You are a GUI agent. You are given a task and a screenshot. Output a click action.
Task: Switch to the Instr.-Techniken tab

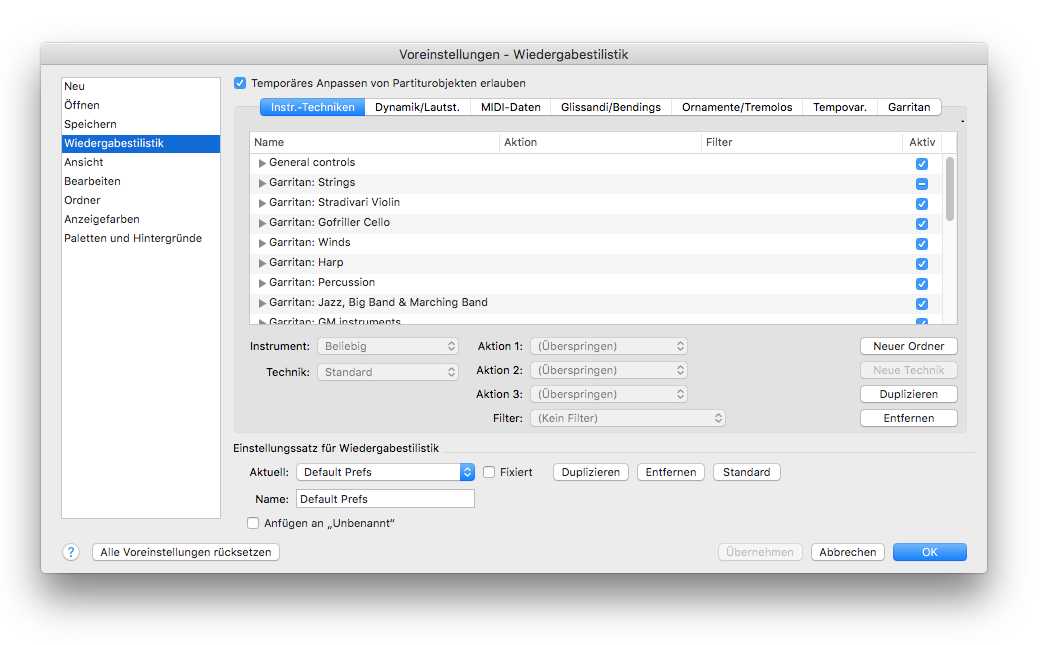click(x=312, y=107)
